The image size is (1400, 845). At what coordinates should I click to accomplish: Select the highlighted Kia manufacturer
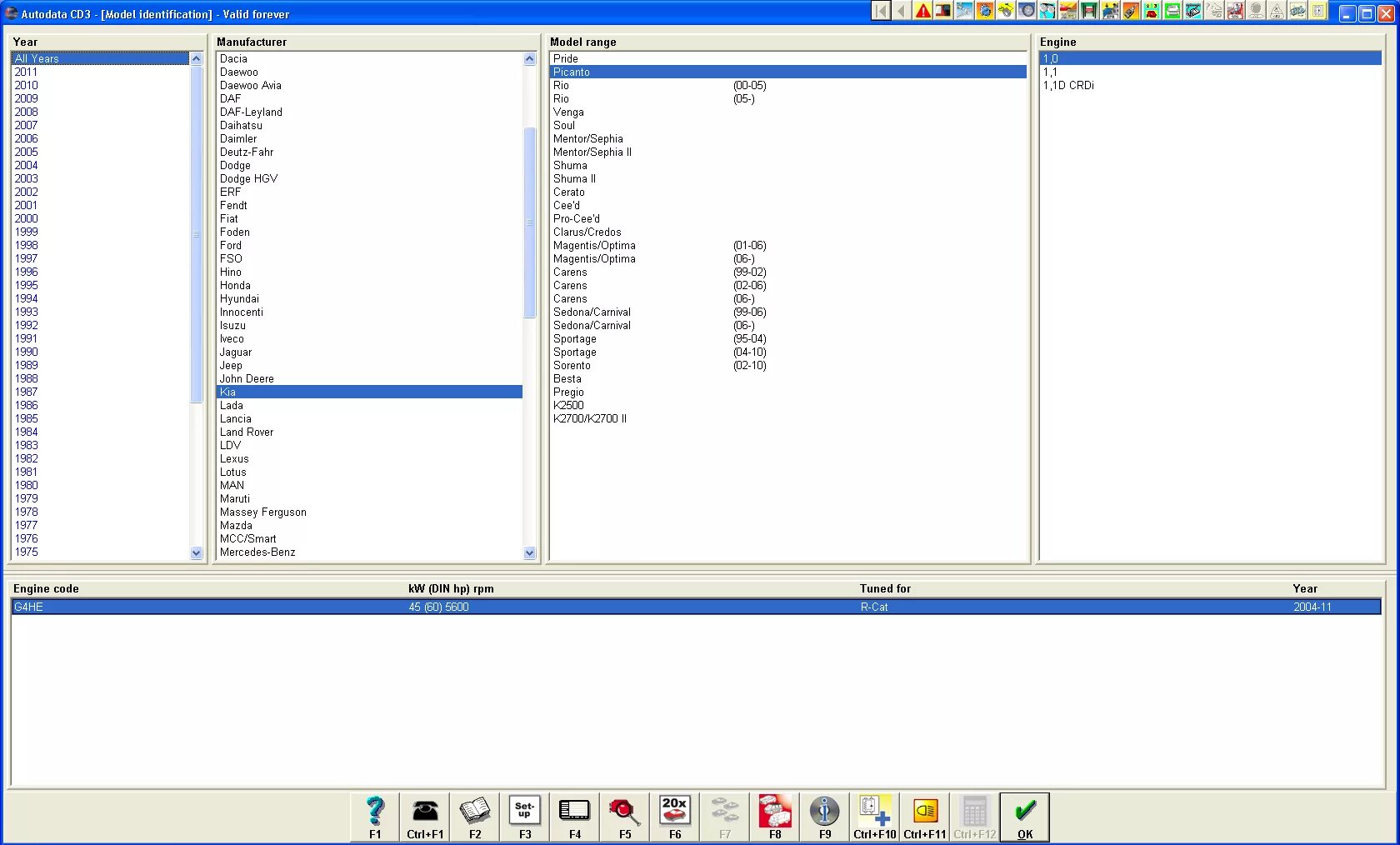pos(369,392)
